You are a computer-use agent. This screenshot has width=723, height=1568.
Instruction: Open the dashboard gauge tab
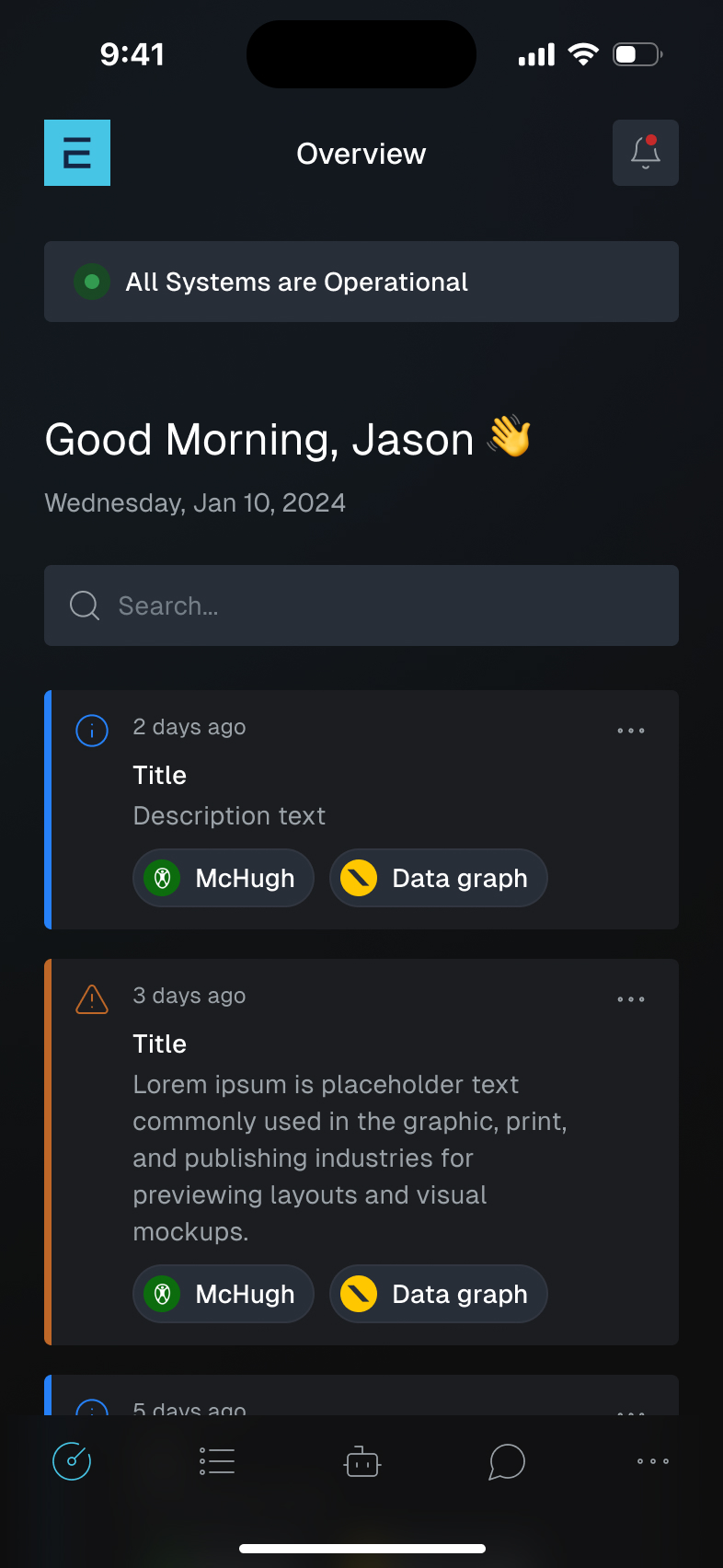tap(72, 1461)
